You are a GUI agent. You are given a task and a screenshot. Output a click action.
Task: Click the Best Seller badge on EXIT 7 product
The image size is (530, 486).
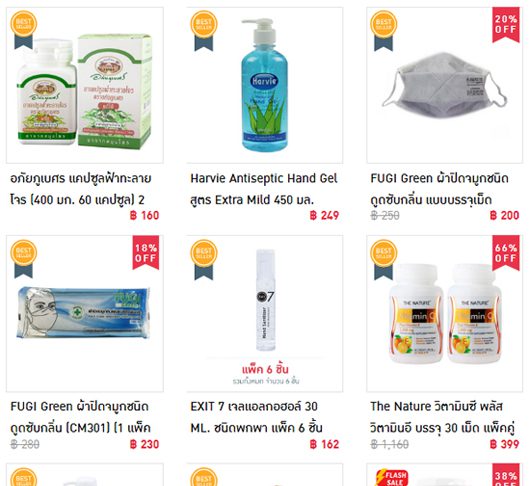[204, 260]
